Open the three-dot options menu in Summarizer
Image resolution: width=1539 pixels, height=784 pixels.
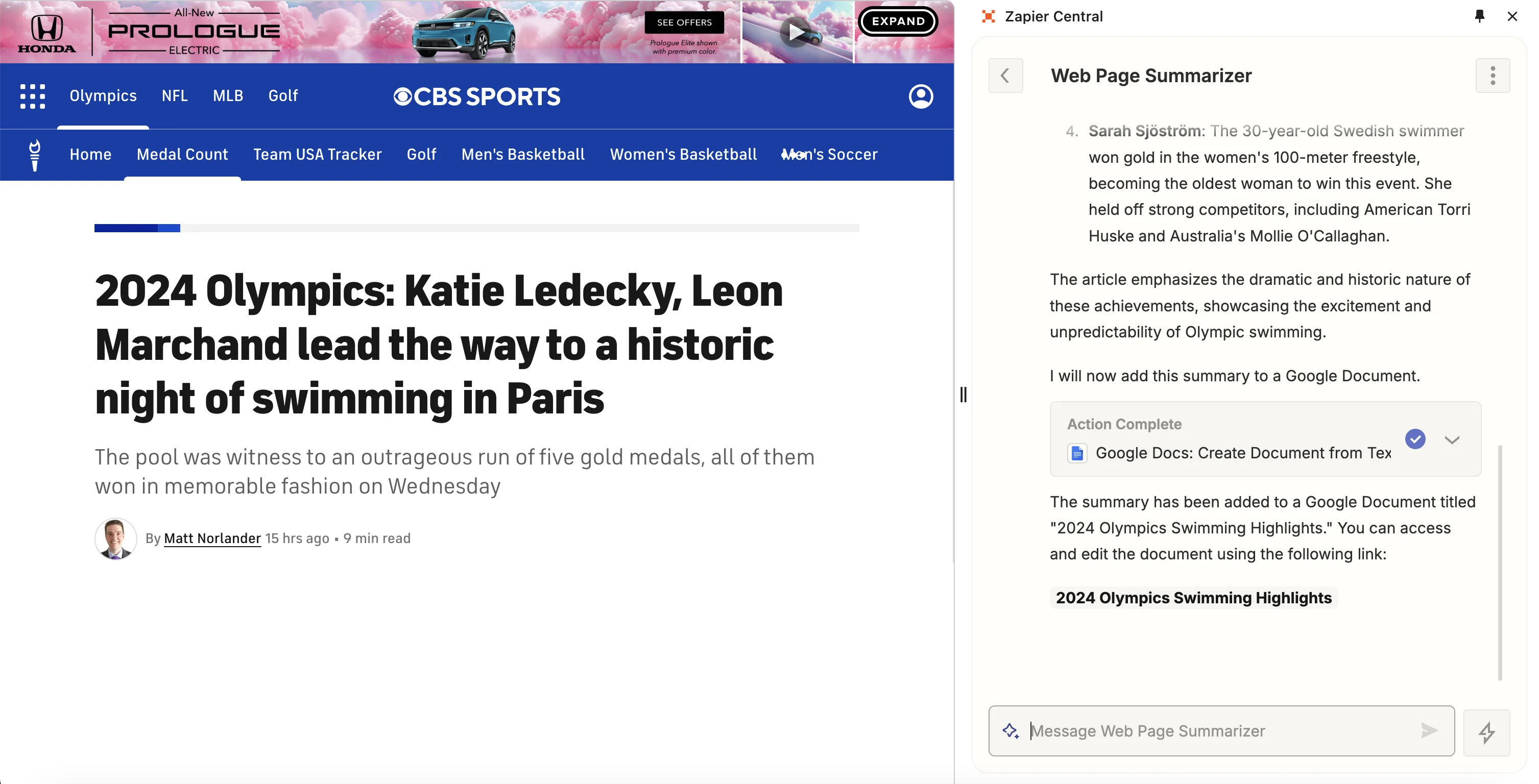[1493, 76]
